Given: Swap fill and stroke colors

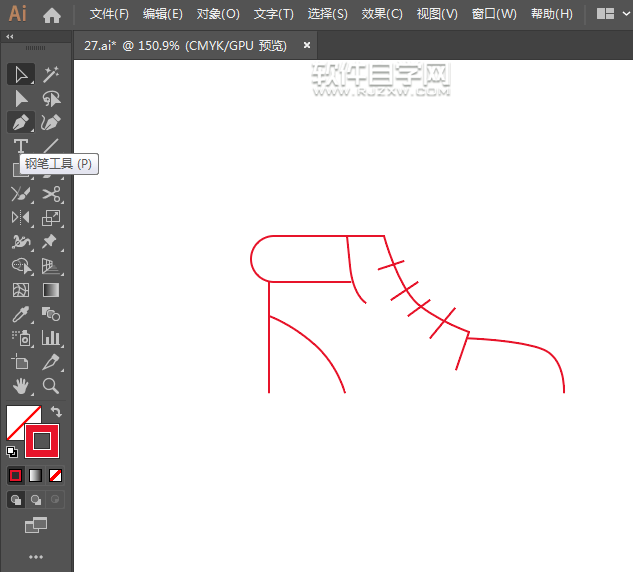Looking at the screenshot, I should click(x=57, y=411).
